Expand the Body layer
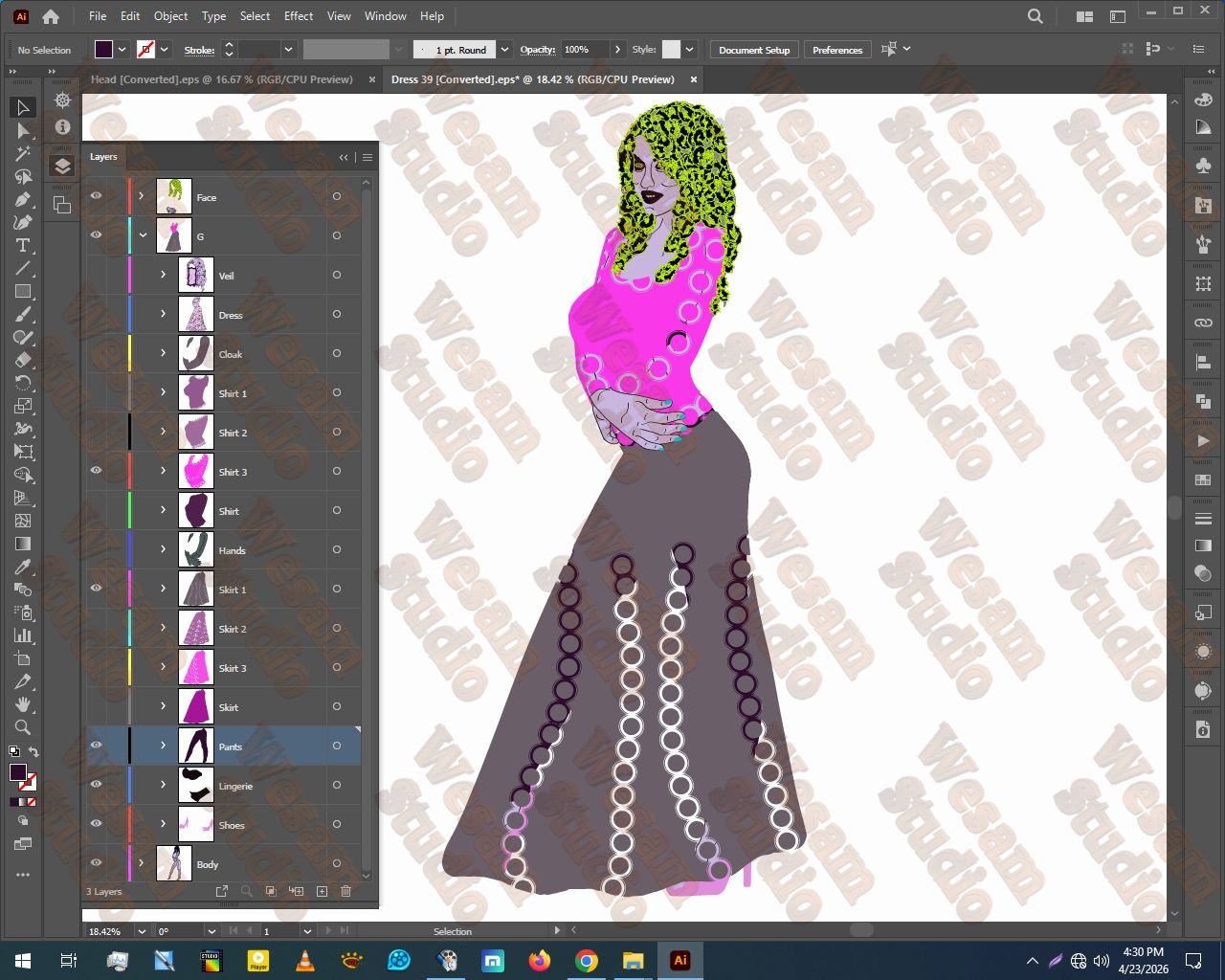Viewport: 1225px width, 980px height. tap(142, 863)
